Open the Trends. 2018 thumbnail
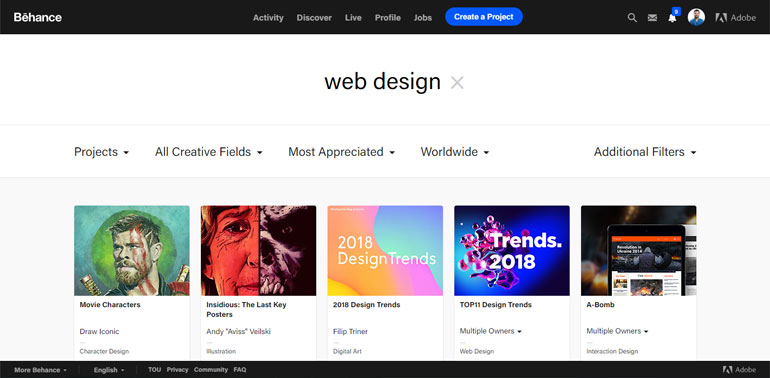 (512, 250)
